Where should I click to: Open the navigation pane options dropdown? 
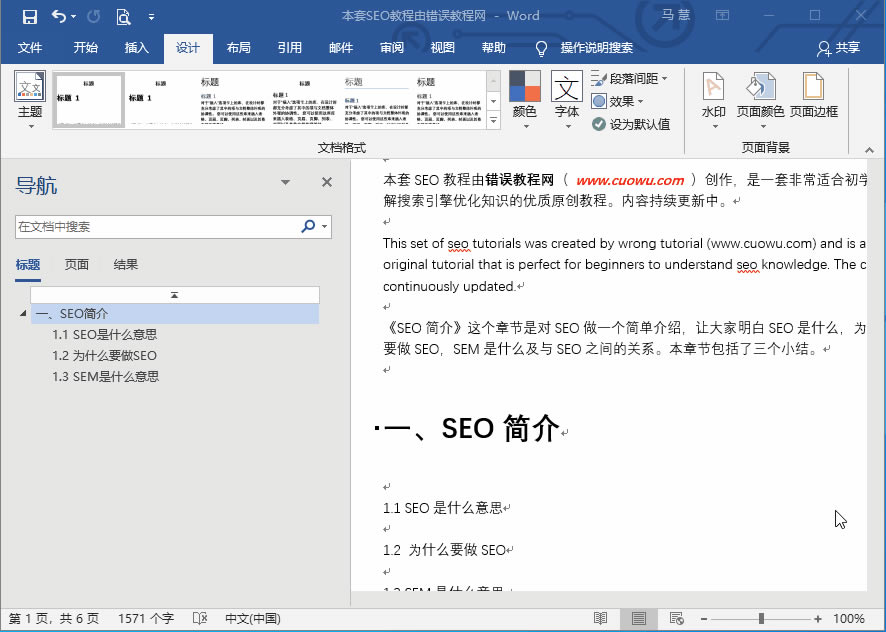click(285, 182)
